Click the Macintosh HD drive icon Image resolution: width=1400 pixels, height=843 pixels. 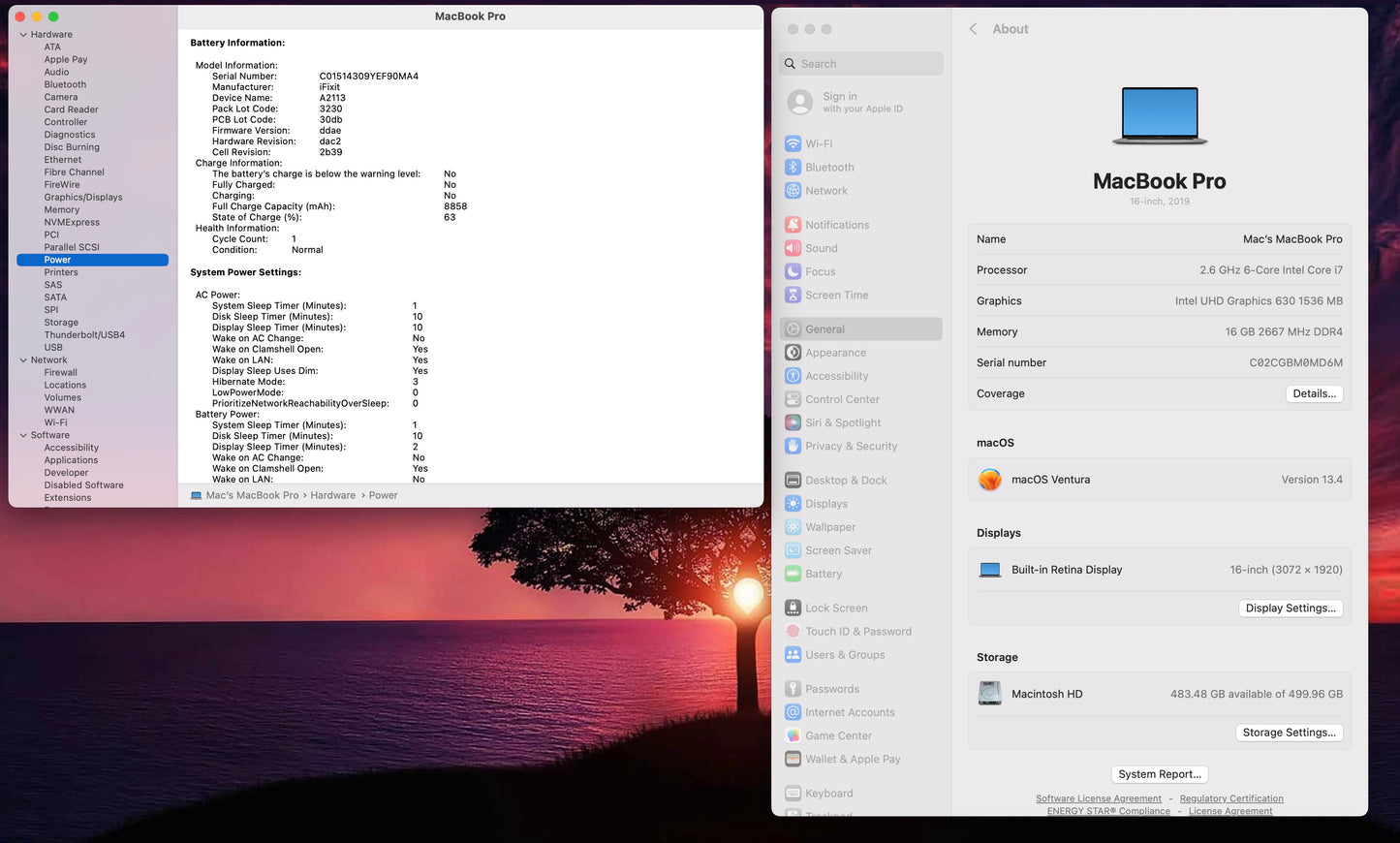point(989,694)
